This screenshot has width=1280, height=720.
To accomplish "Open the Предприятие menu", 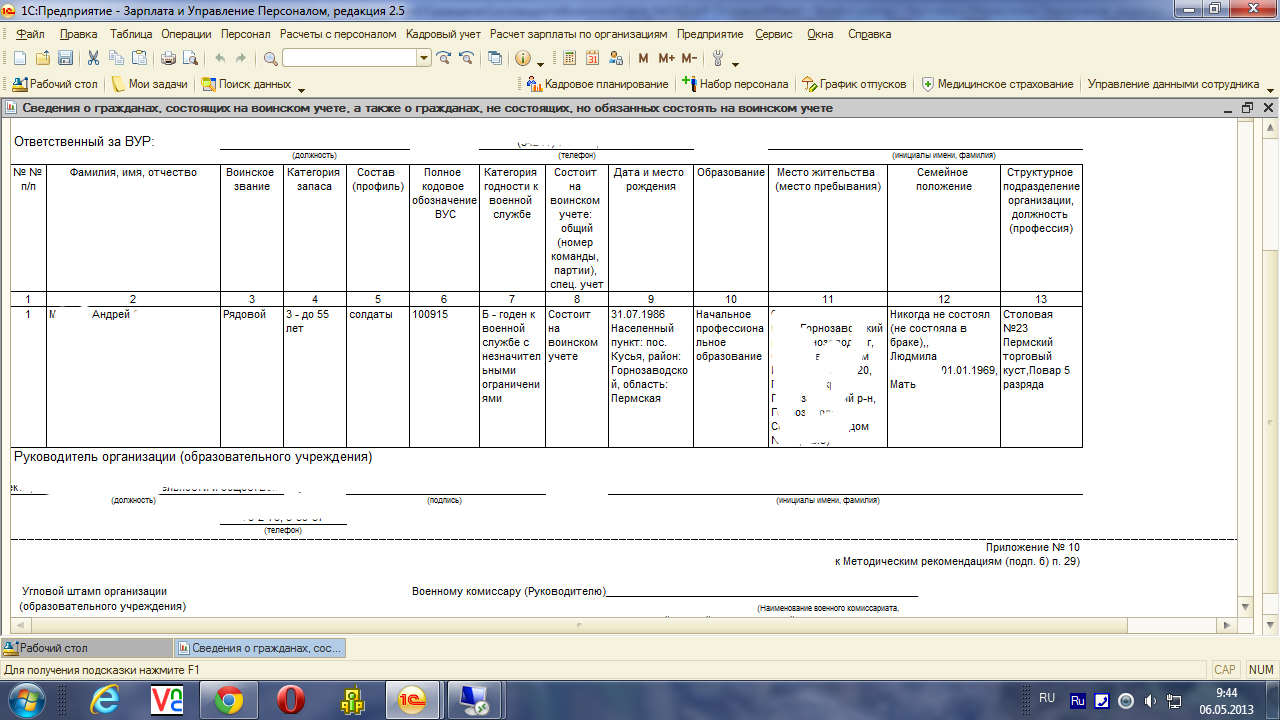I will [x=709, y=34].
